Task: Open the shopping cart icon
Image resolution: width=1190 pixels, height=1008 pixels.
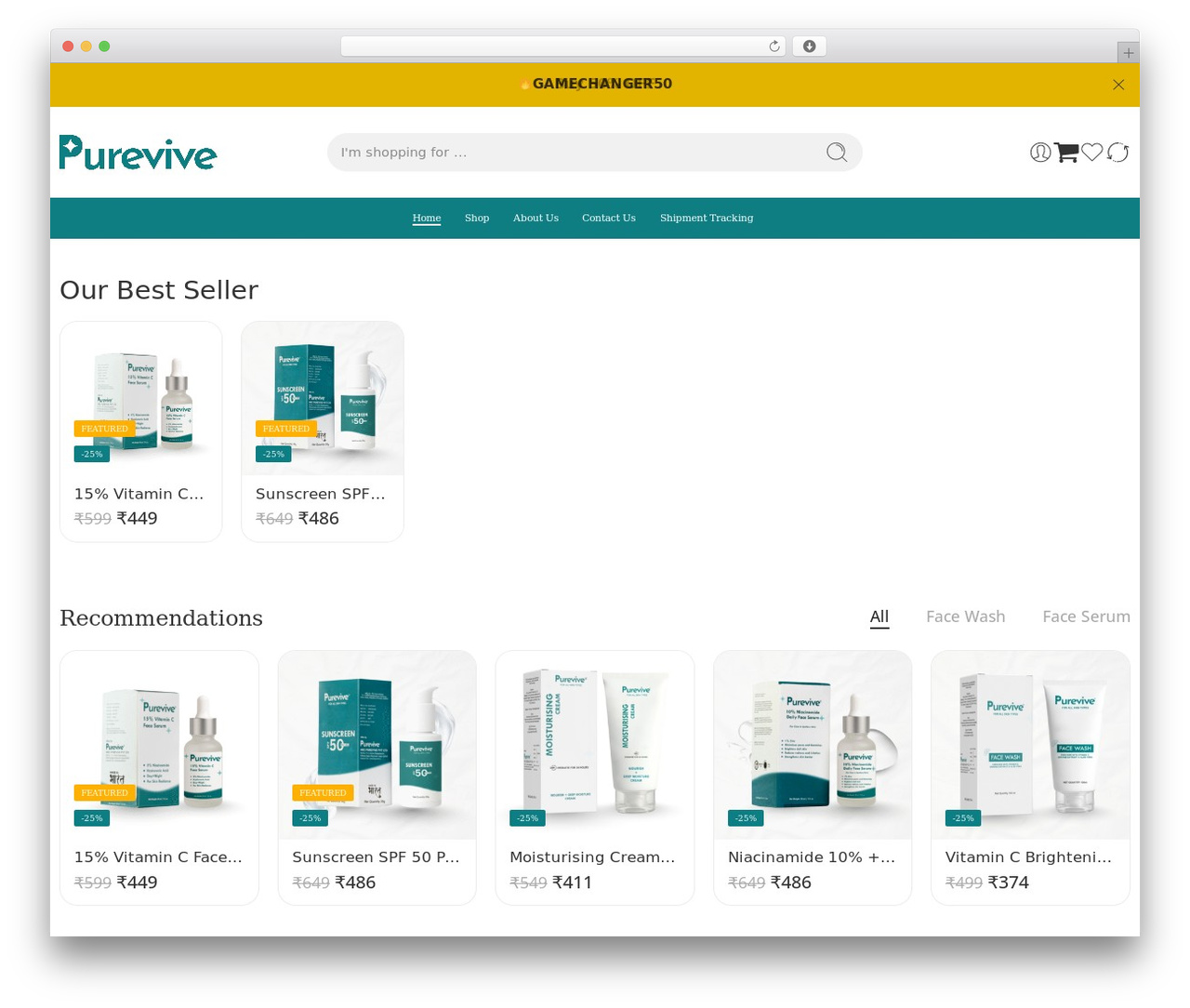Action: [1066, 153]
